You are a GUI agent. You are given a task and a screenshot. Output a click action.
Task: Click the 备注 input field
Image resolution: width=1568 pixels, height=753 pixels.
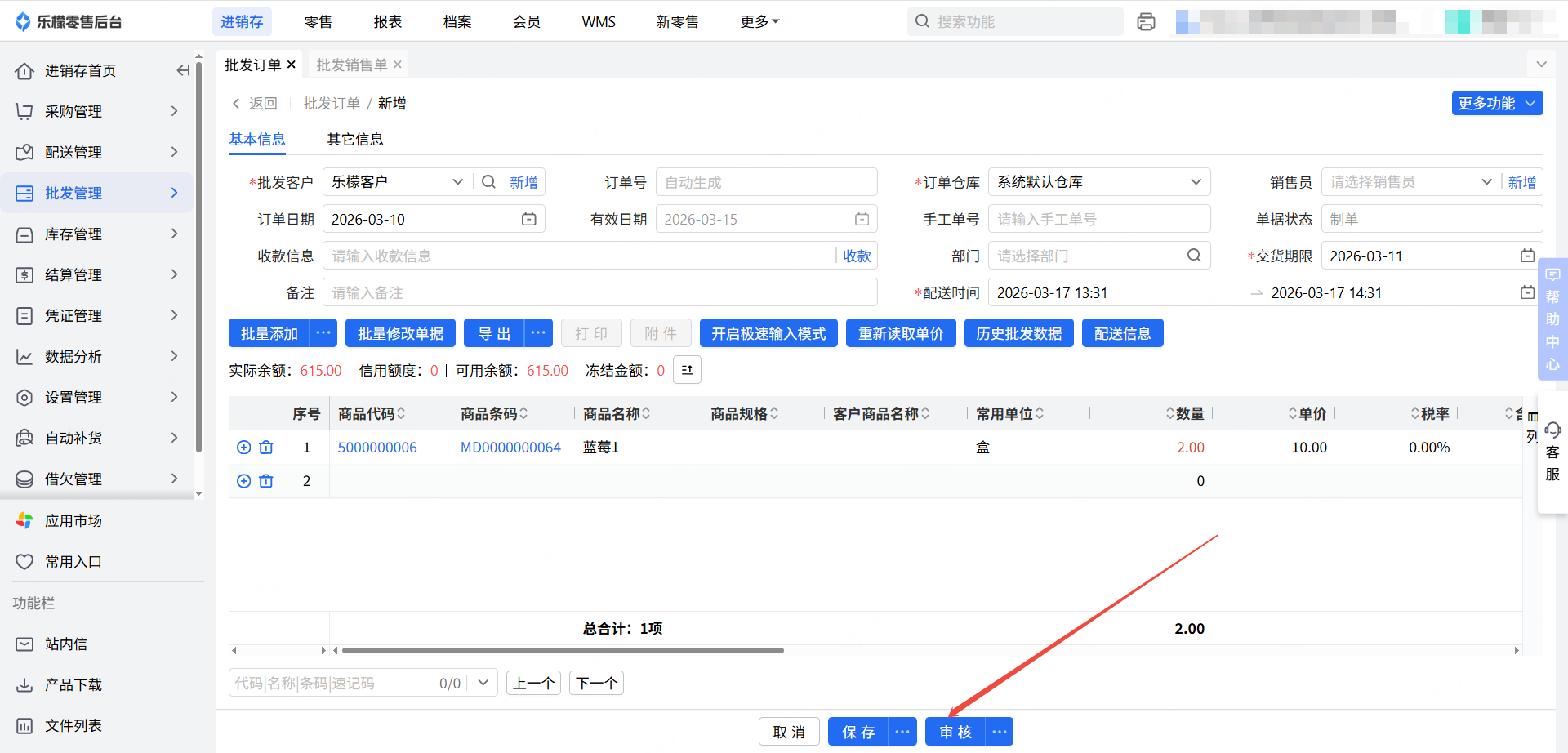[599, 292]
